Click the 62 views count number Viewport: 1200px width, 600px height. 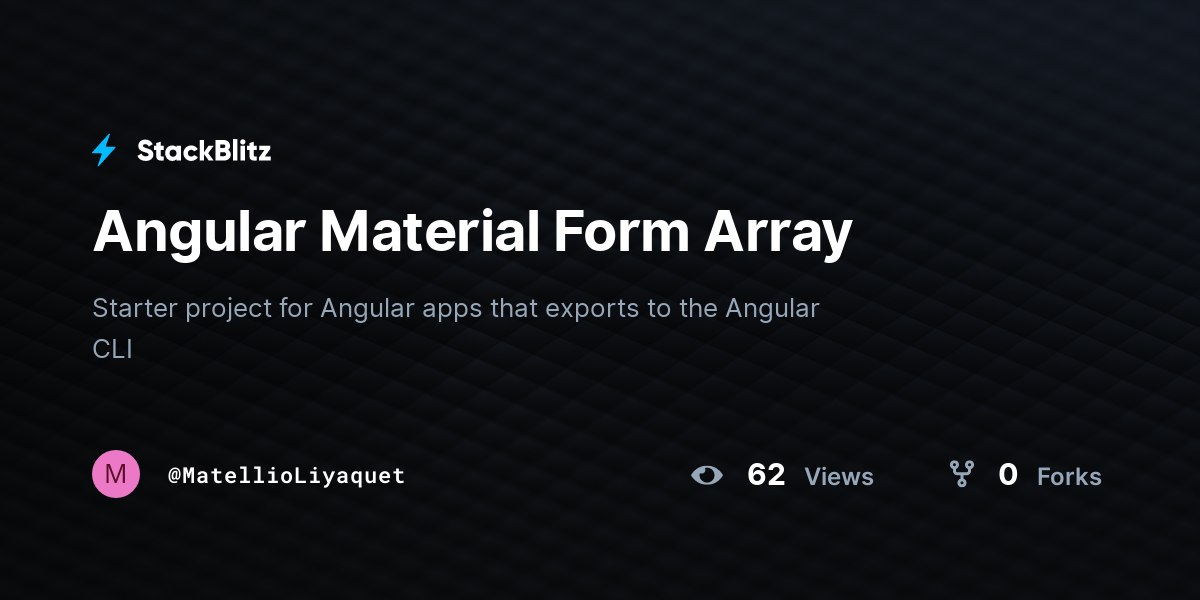(x=766, y=475)
